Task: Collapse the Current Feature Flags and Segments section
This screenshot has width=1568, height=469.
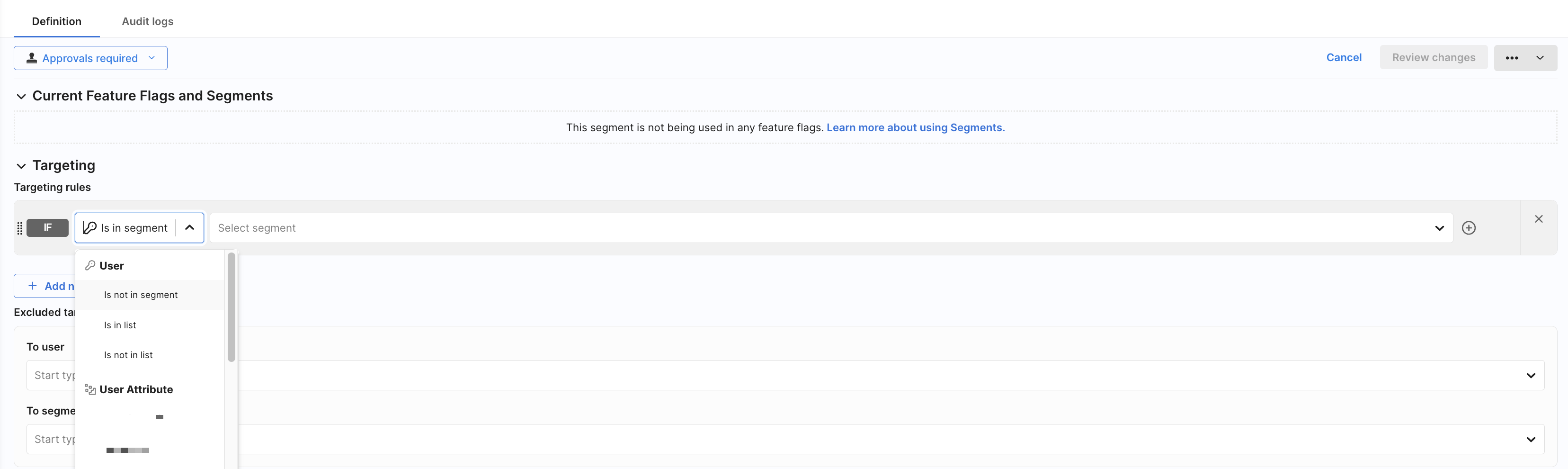Action: point(21,96)
